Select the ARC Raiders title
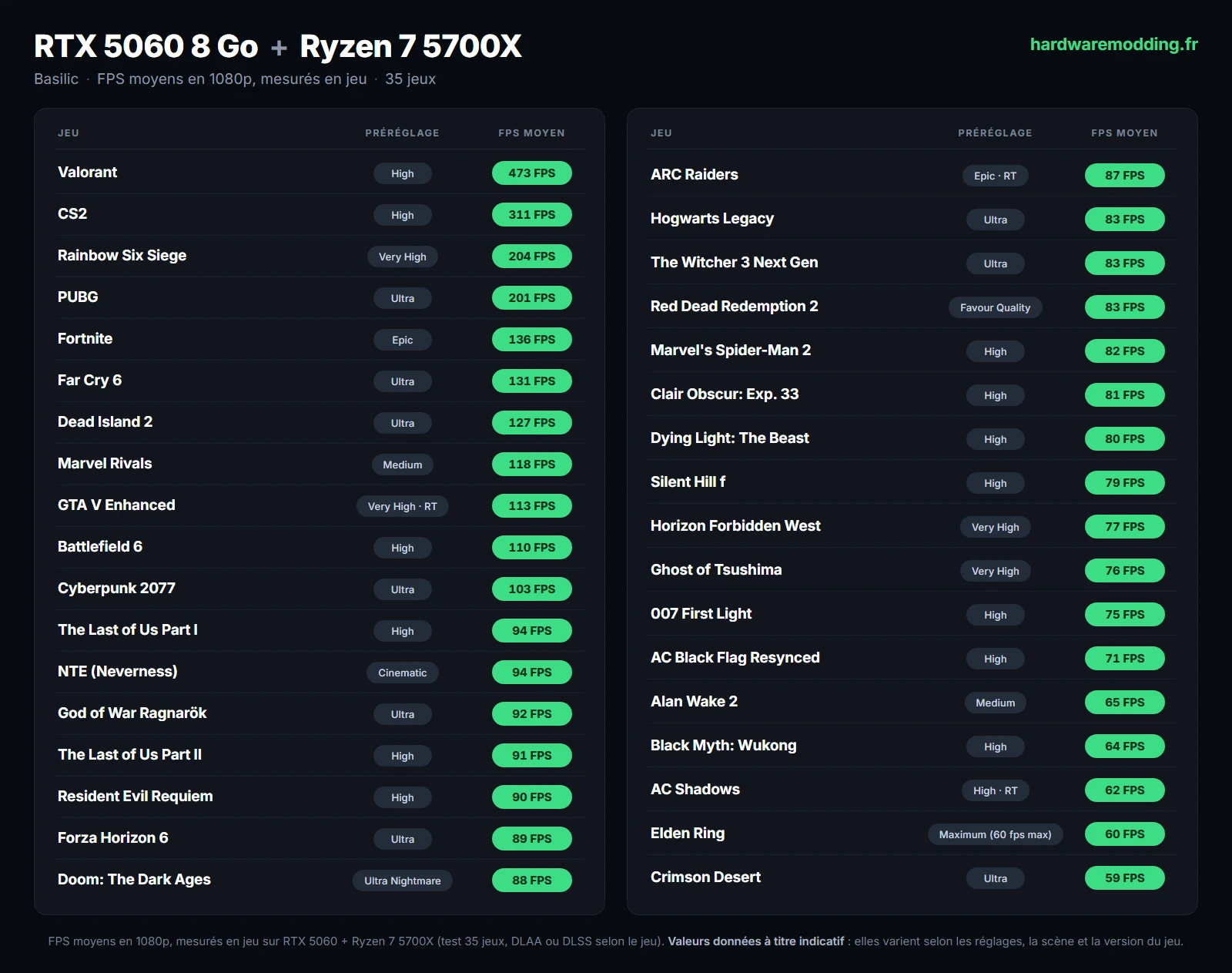The image size is (1232, 973). pyautogui.click(x=694, y=175)
